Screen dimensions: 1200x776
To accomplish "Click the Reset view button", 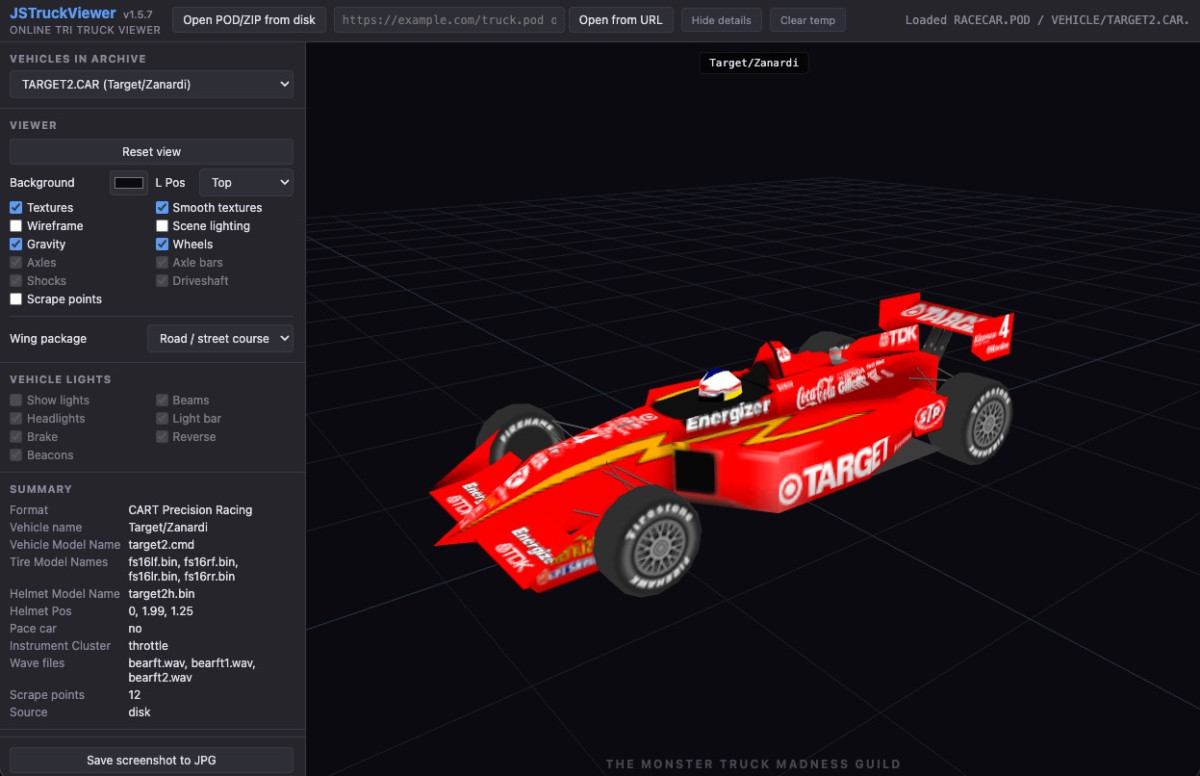I will pos(152,152).
